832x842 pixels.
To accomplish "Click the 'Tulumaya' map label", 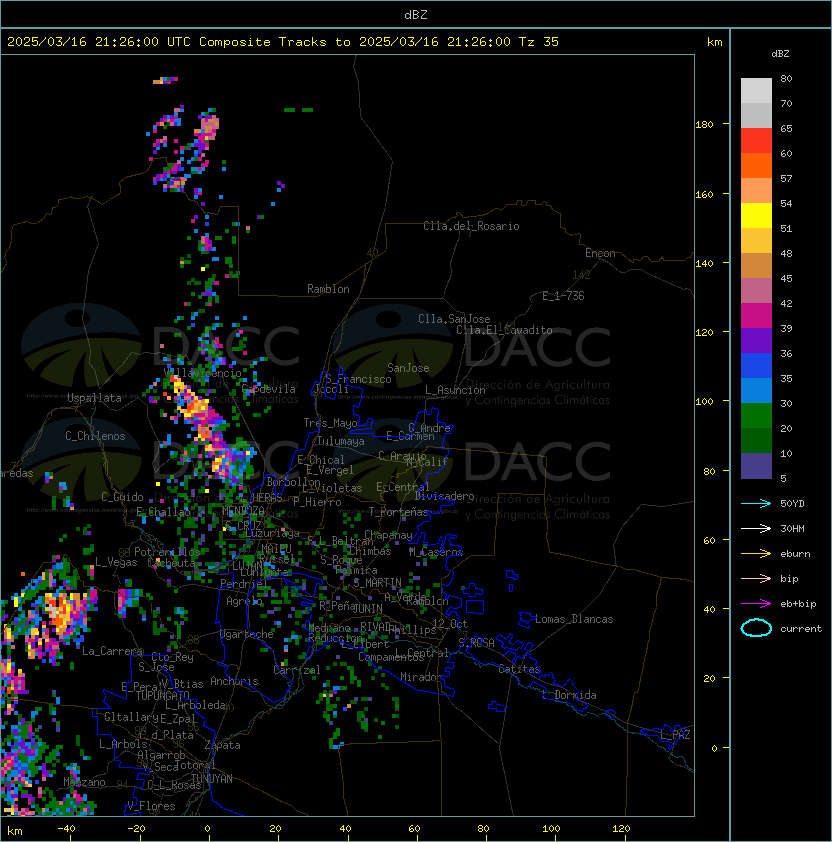I will [x=341, y=441].
